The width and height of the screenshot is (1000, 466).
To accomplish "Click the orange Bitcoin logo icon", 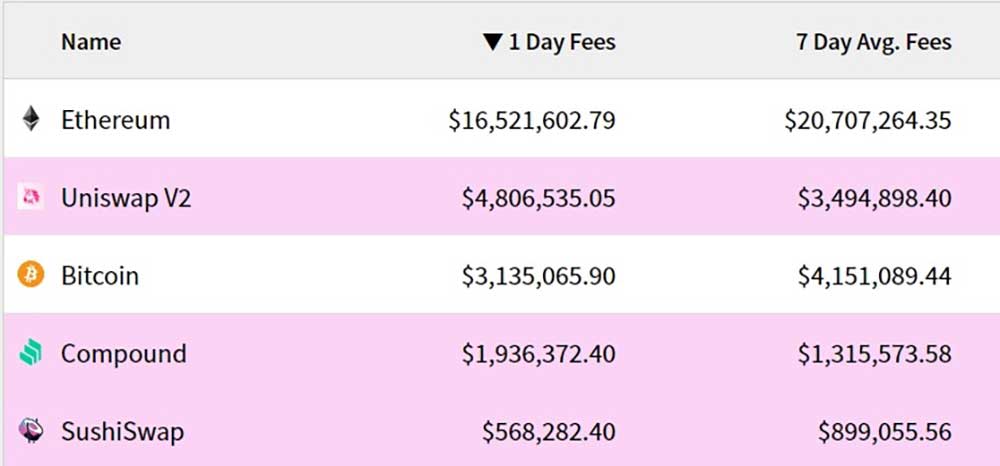I will 31,275.
